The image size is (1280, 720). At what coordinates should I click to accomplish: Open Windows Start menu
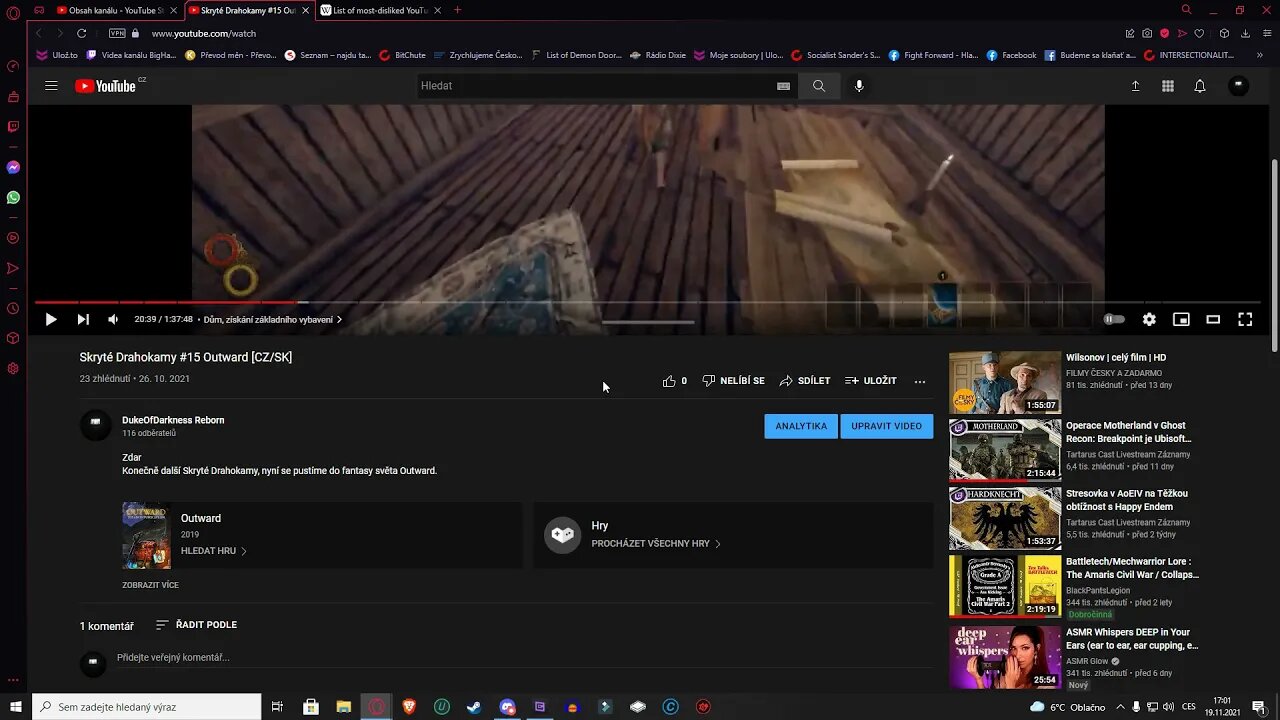(14, 707)
